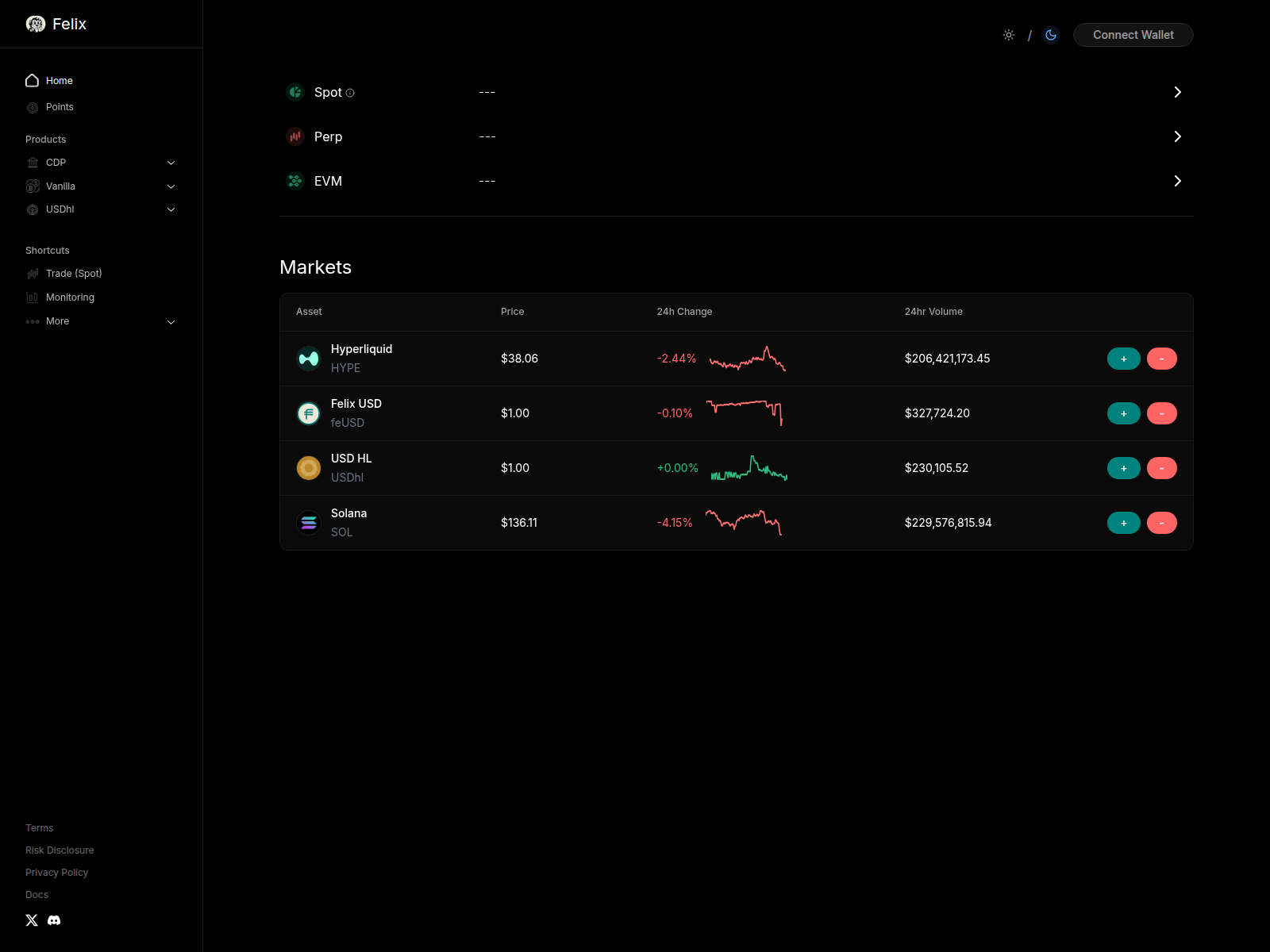1270x952 pixels.
Task: Click the -4.15% change value
Action: [x=675, y=523]
